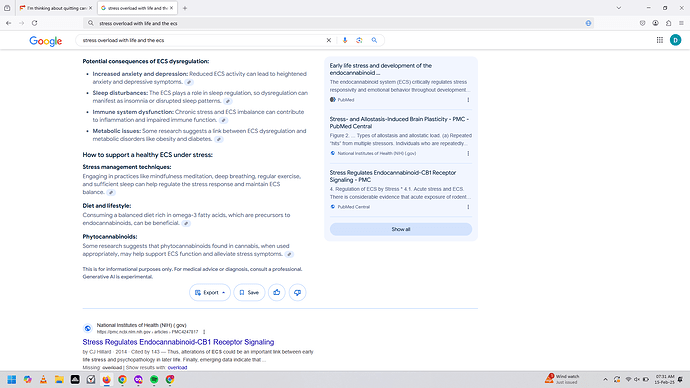
Task: Open Google apps grid
Action: pos(660,40)
